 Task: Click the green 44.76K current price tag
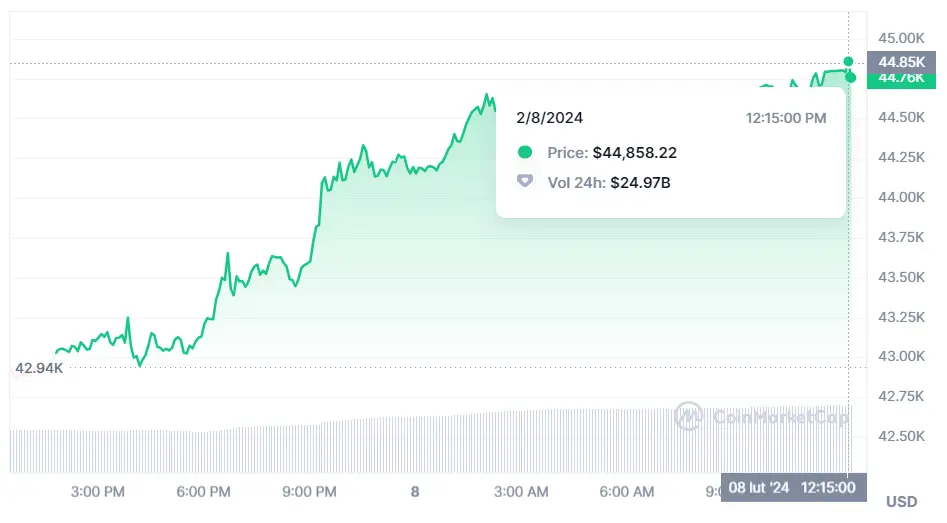pyautogui.click(x=900, y=79)
